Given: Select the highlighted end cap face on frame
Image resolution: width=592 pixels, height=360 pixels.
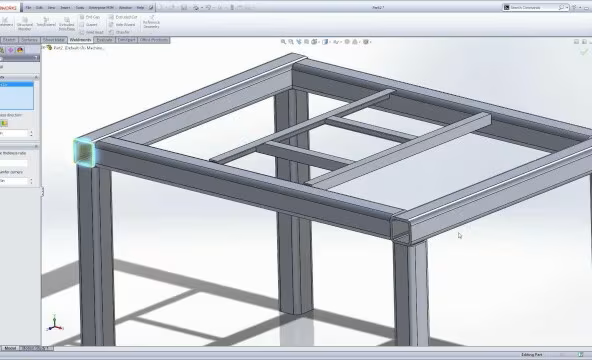Looking at the screenshot, I should (84, 152).
